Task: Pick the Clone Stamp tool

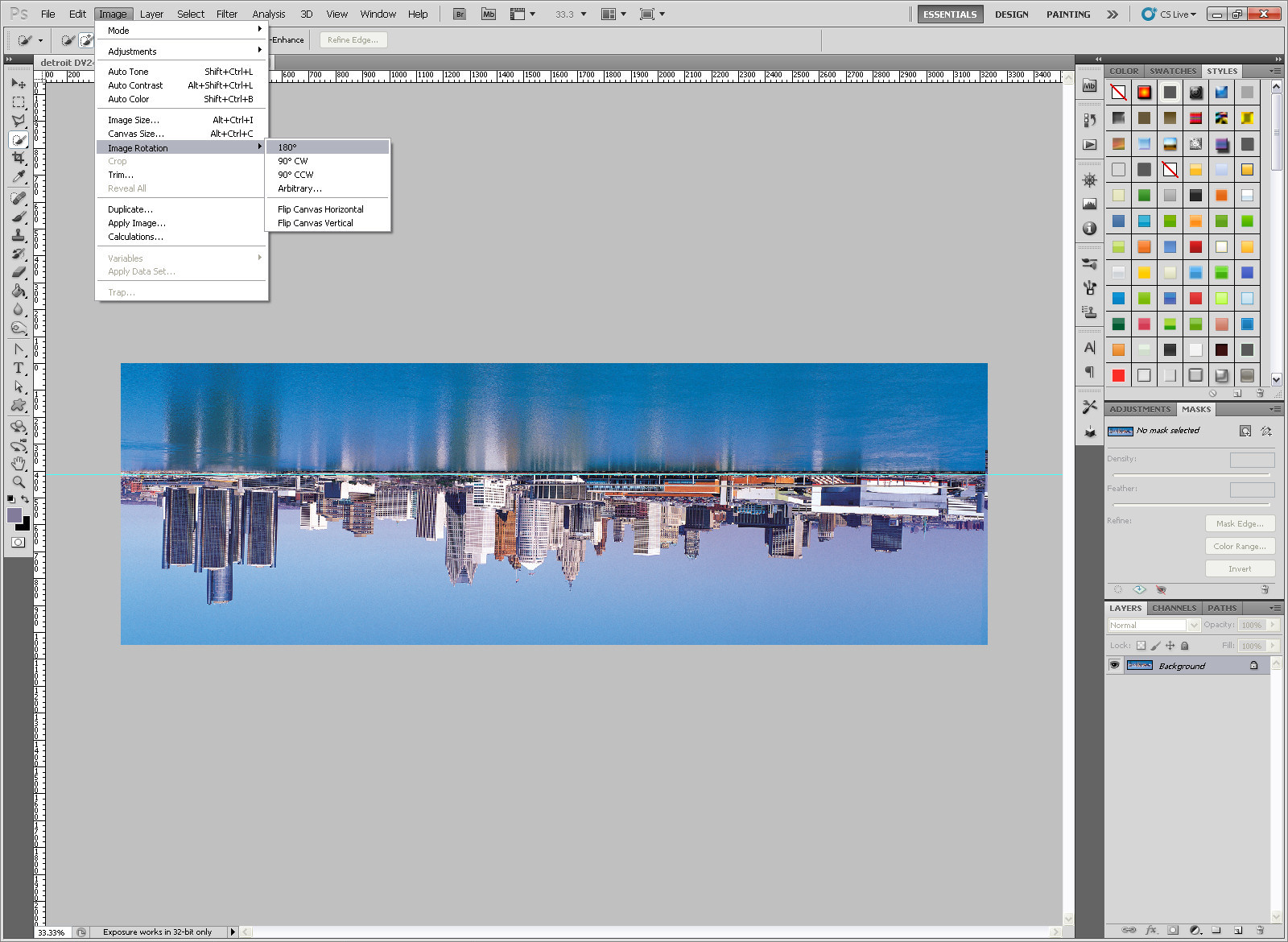Action: [x=19, y=235]
